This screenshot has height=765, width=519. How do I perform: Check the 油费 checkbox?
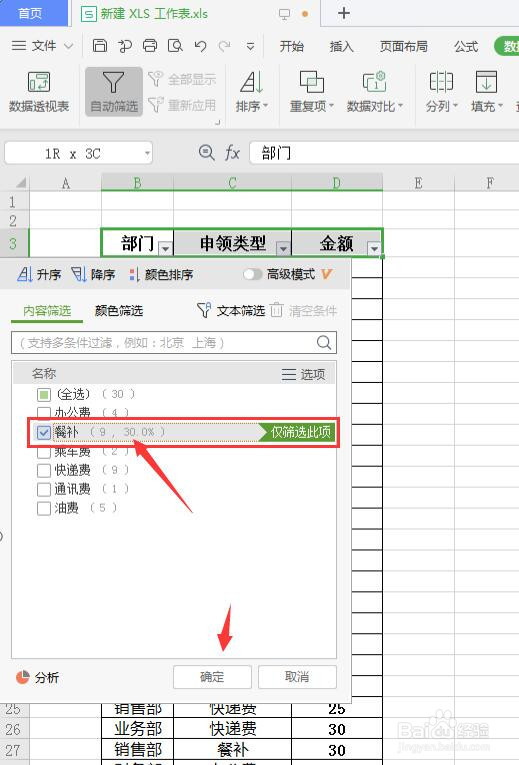point(44,508)
